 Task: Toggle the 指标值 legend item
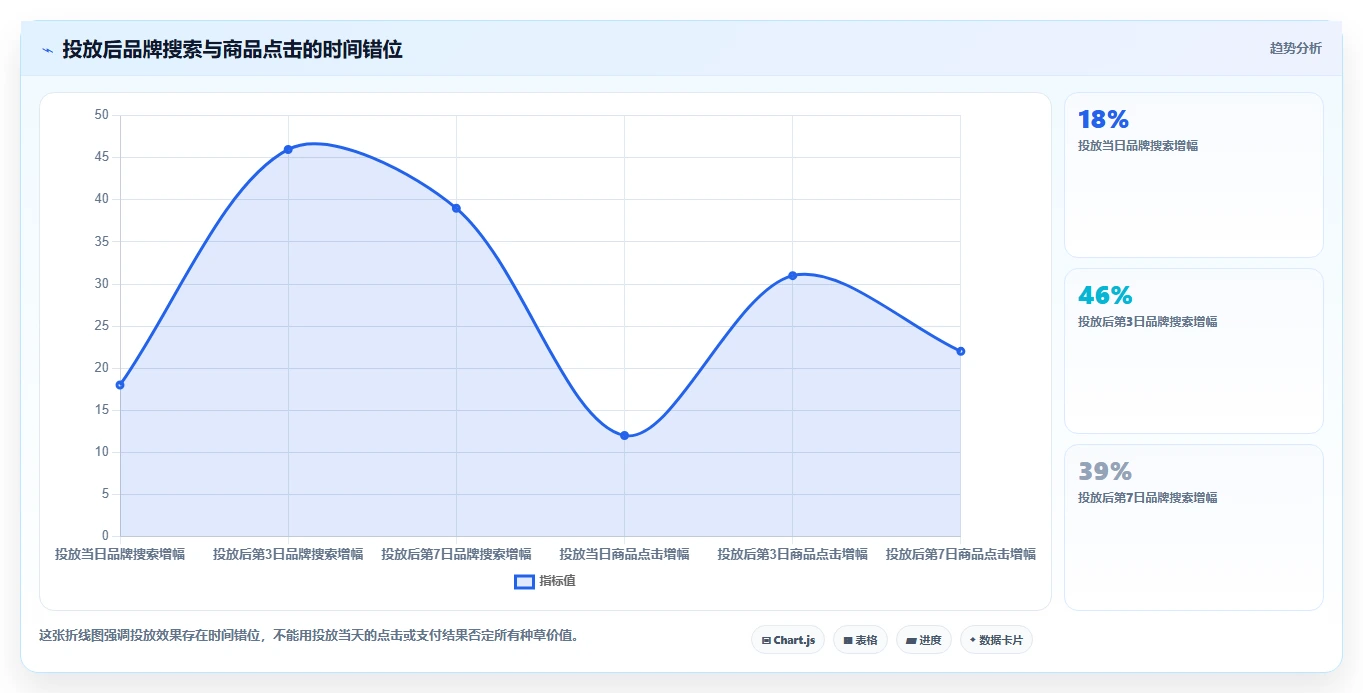(545, 581)
